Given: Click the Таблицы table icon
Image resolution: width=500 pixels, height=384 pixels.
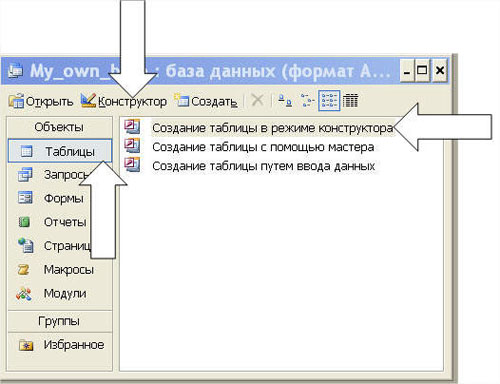Looking at the screenshot, I should 26,151.
